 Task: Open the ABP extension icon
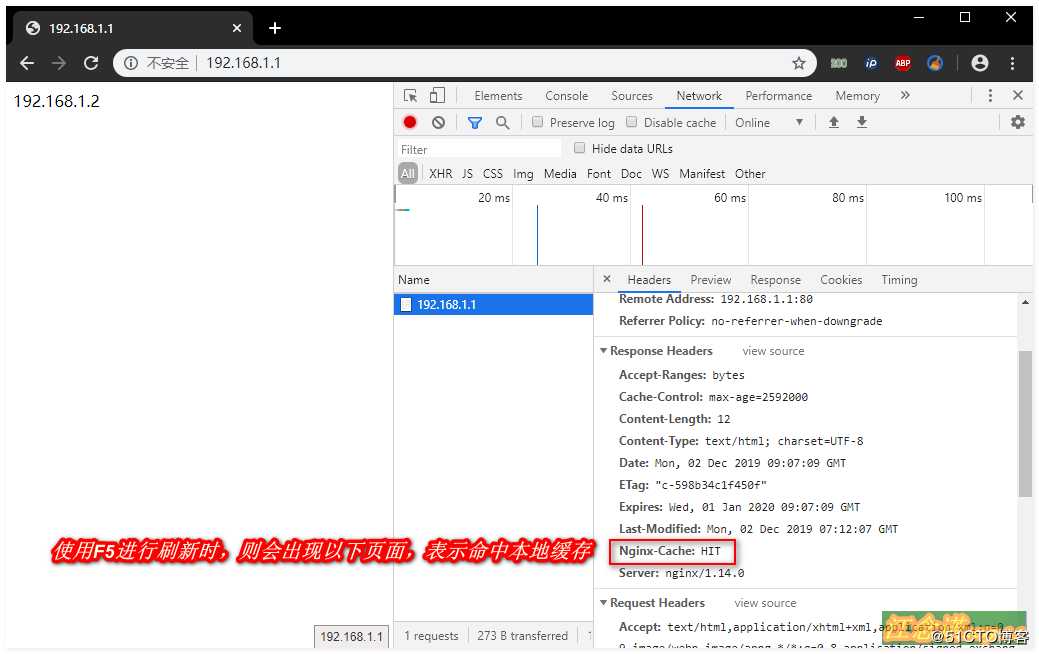(902, 63)
